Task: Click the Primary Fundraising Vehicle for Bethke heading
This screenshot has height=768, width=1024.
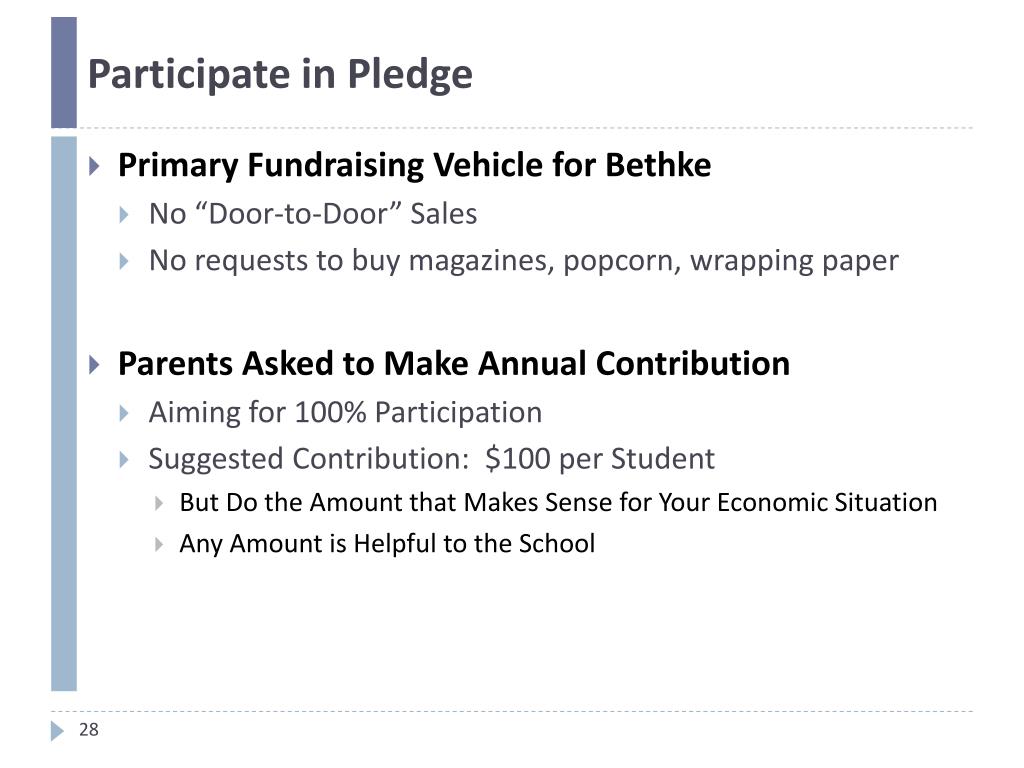Action: (x=415, y=165)
